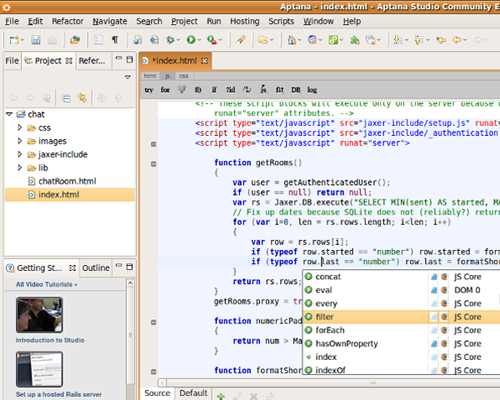500x400 pixels.
Task: Click the 'js' snippet toolbar icon
Action: coord(263,89)
